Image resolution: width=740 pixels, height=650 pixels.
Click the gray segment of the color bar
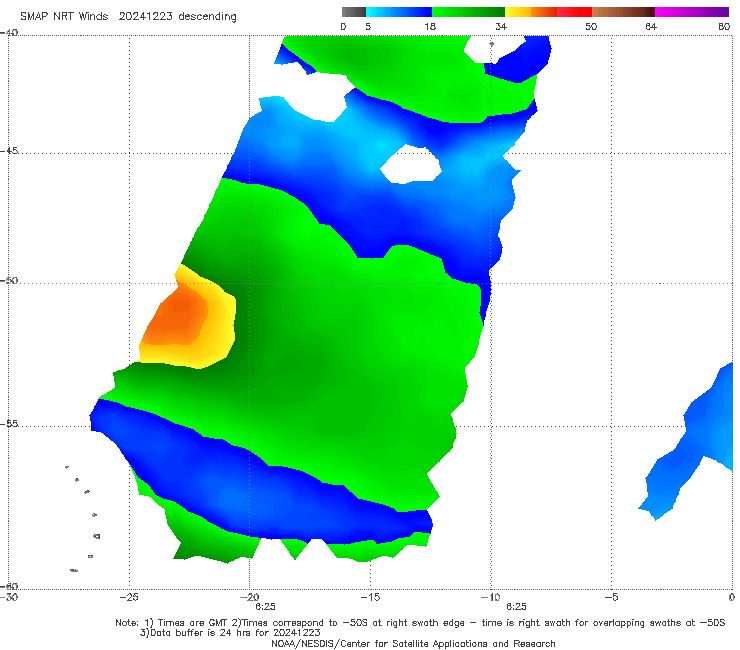click(354, 12)
